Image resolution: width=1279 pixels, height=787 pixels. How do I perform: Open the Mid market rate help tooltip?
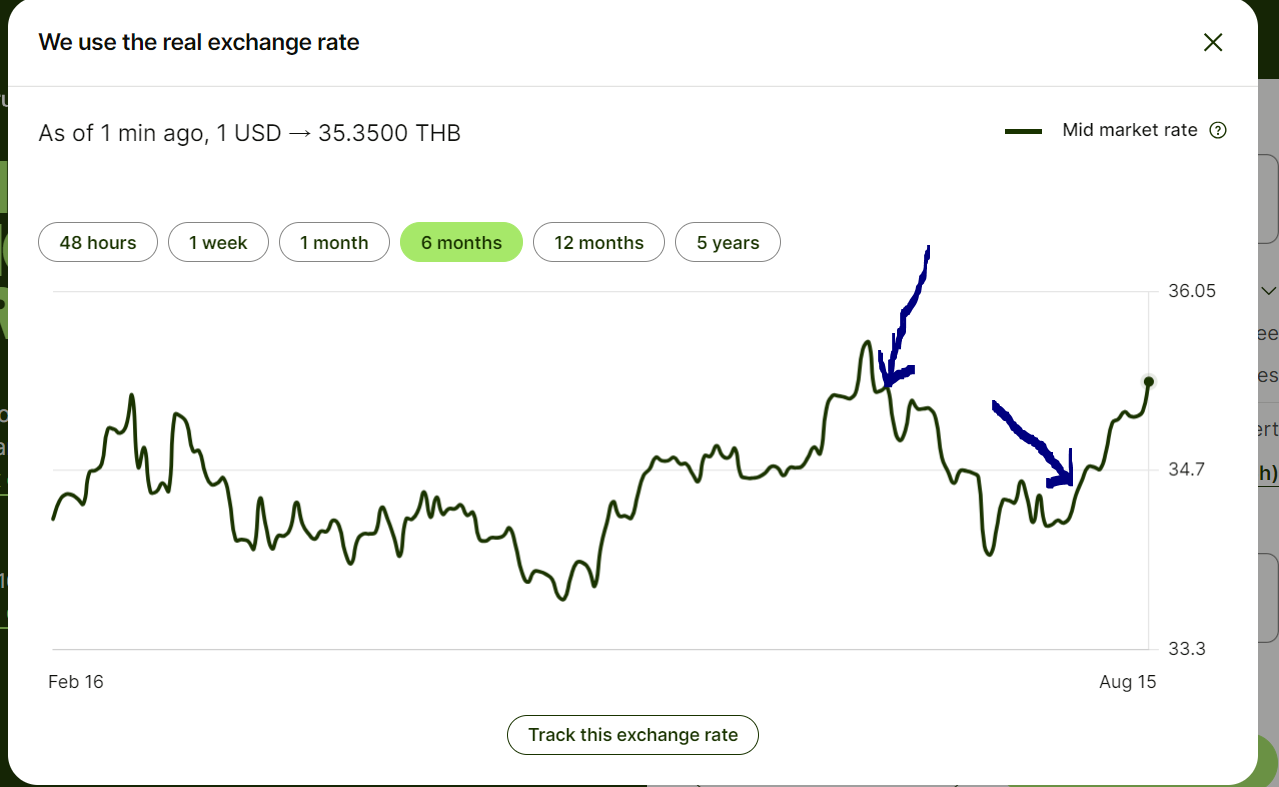tap(1218, 130)
